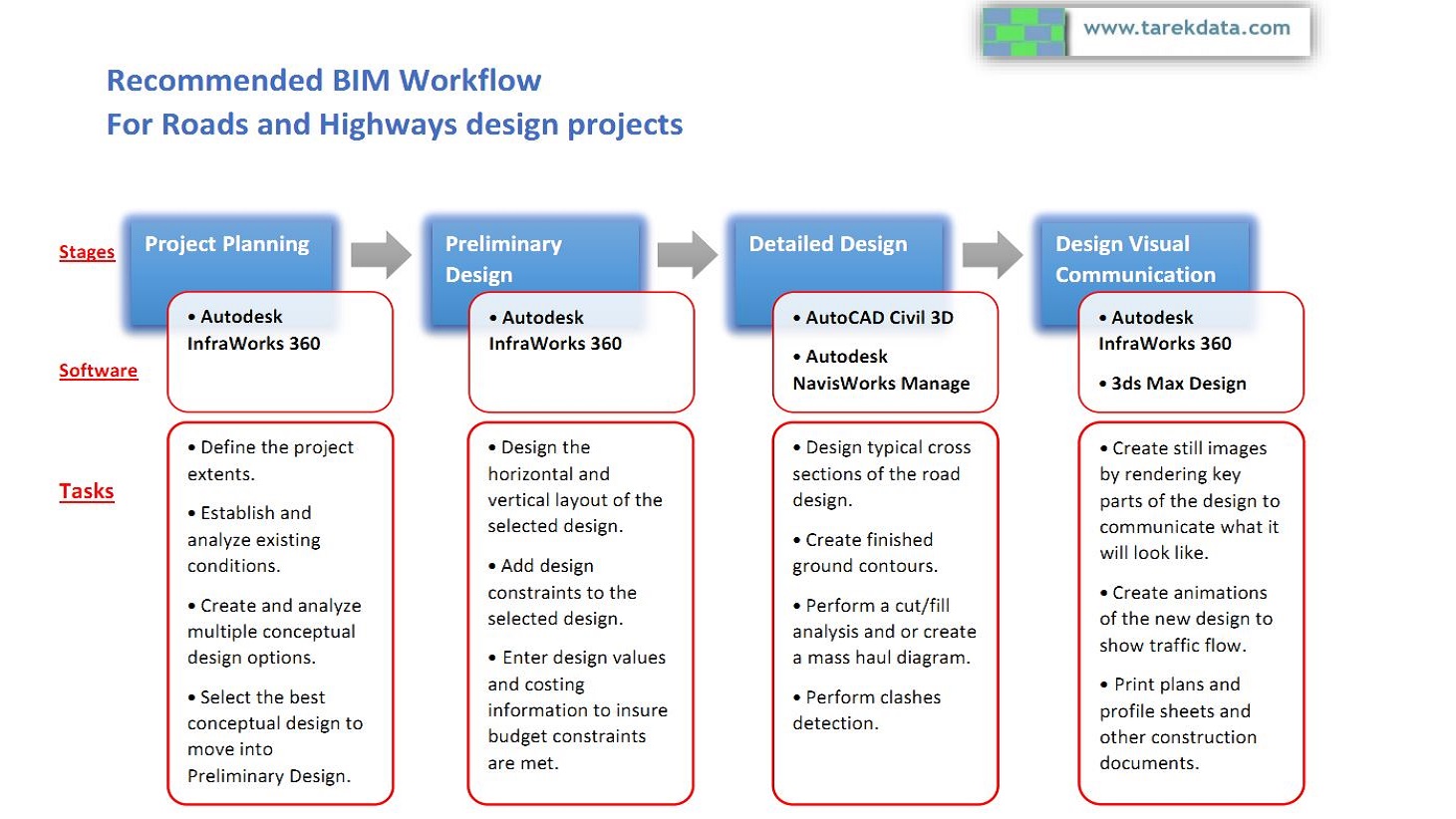The height and width of the screenshot is (819, 1456).
Task: Click '3ds Max Design' software entry
Action: click(1172, 384)
